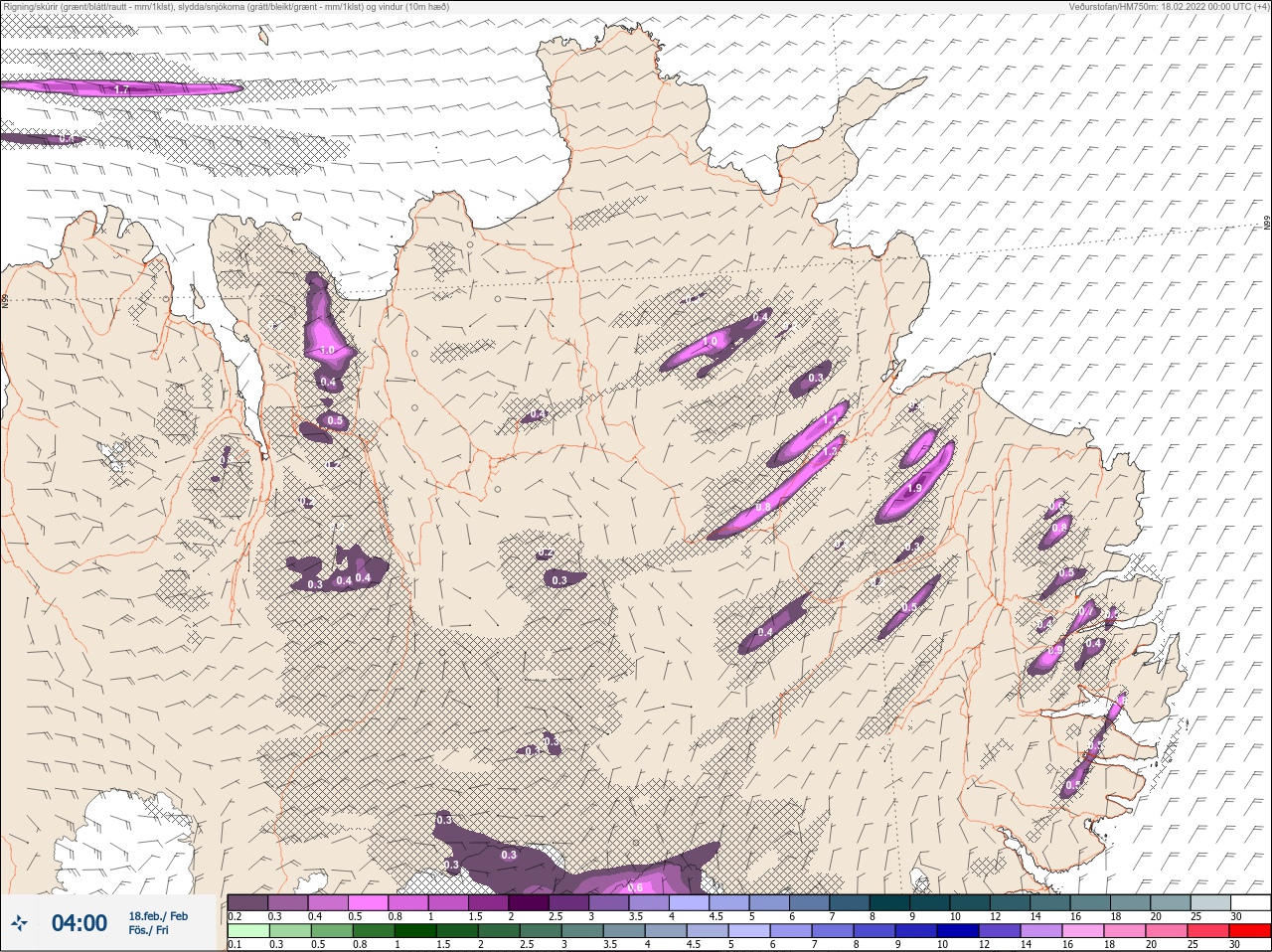Image resolution: width=1272 pixels, height=952 pixels.
Task: Click the N99 label on the right edge
Action: pyautogui.click(x=1267, y=225)
